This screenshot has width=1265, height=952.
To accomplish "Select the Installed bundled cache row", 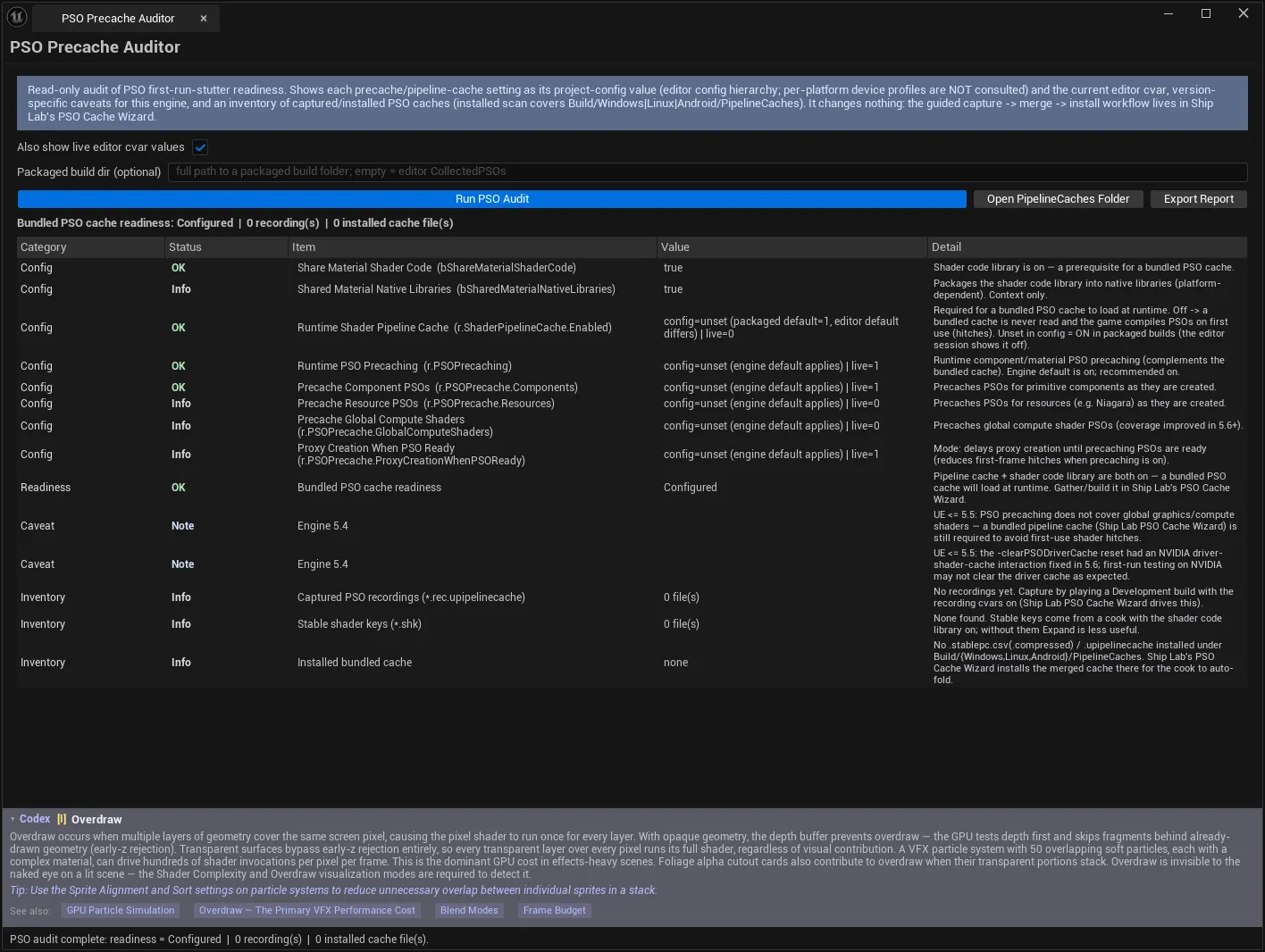I will (632, 663).
